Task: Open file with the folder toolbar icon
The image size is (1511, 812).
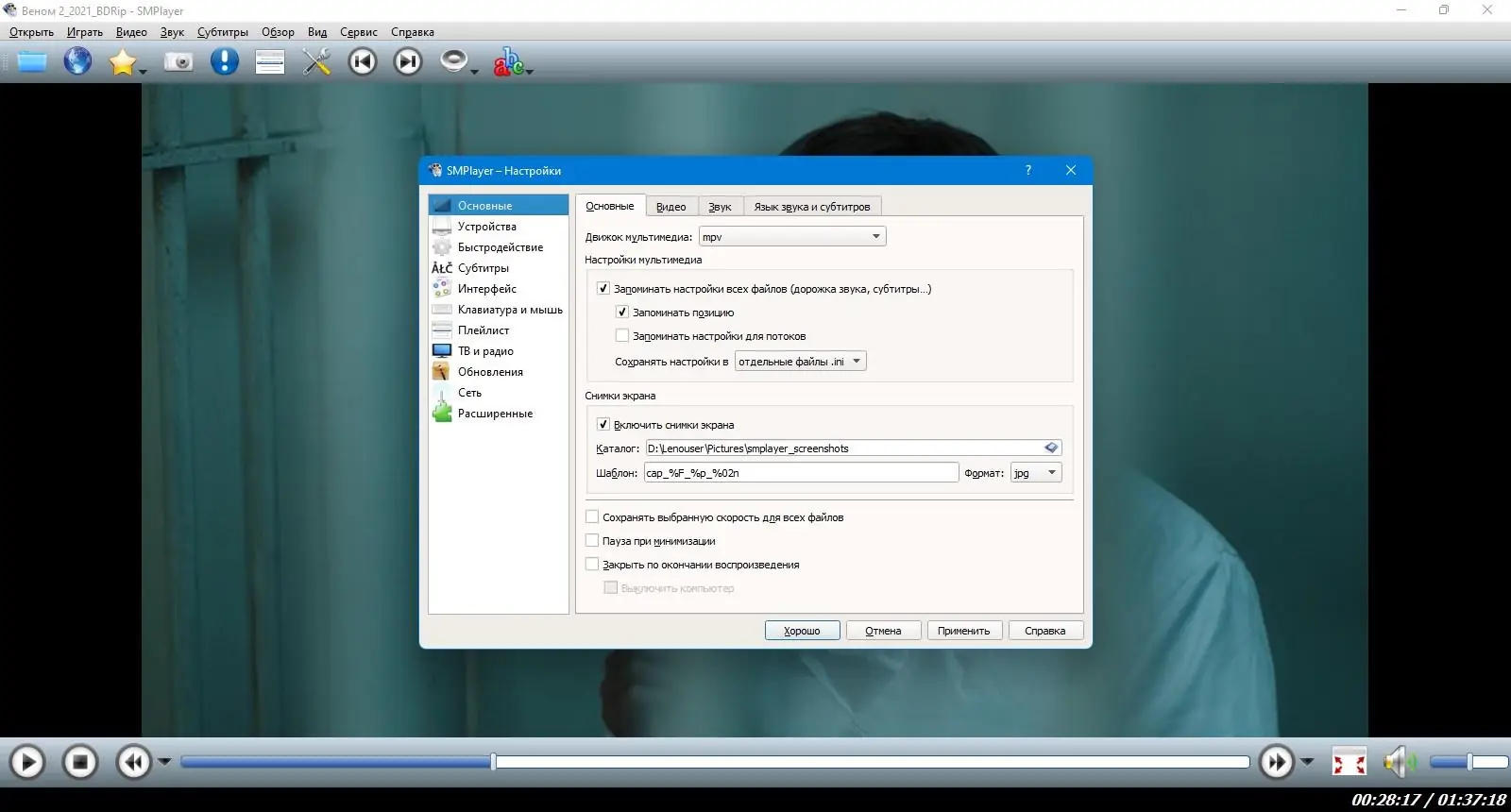Action: 32,62
